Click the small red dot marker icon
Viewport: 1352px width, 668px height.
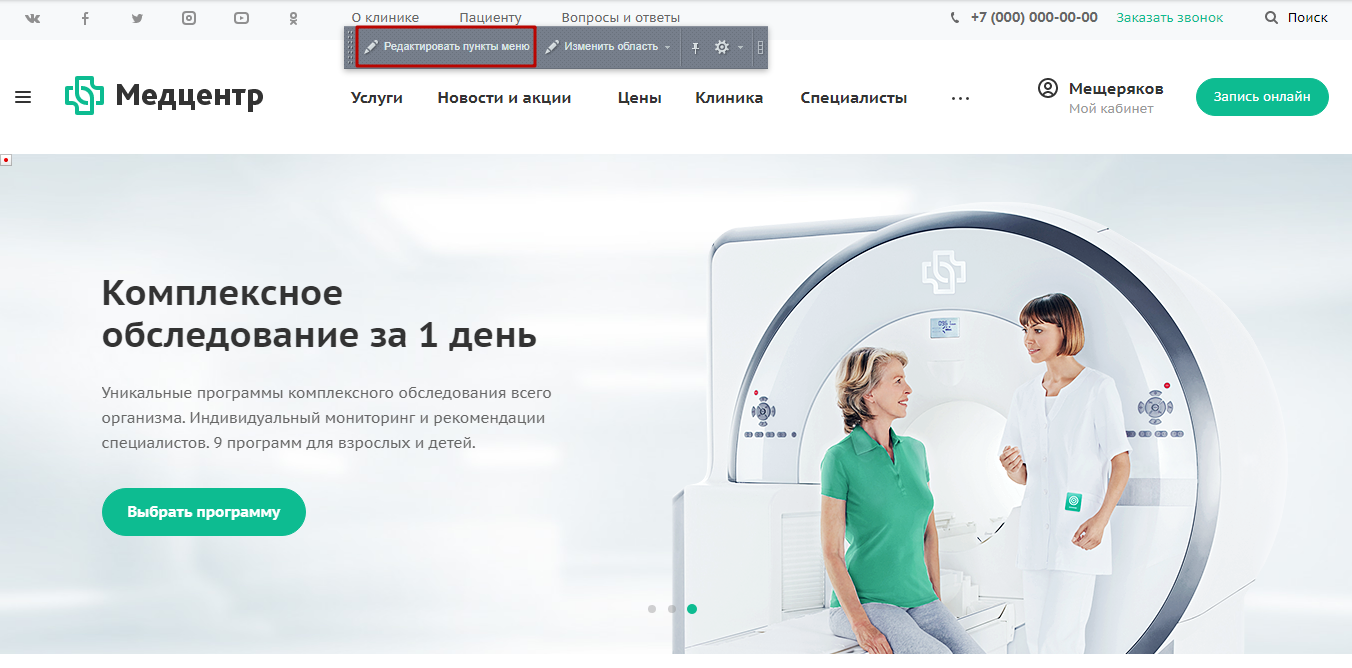pos(6,160)
